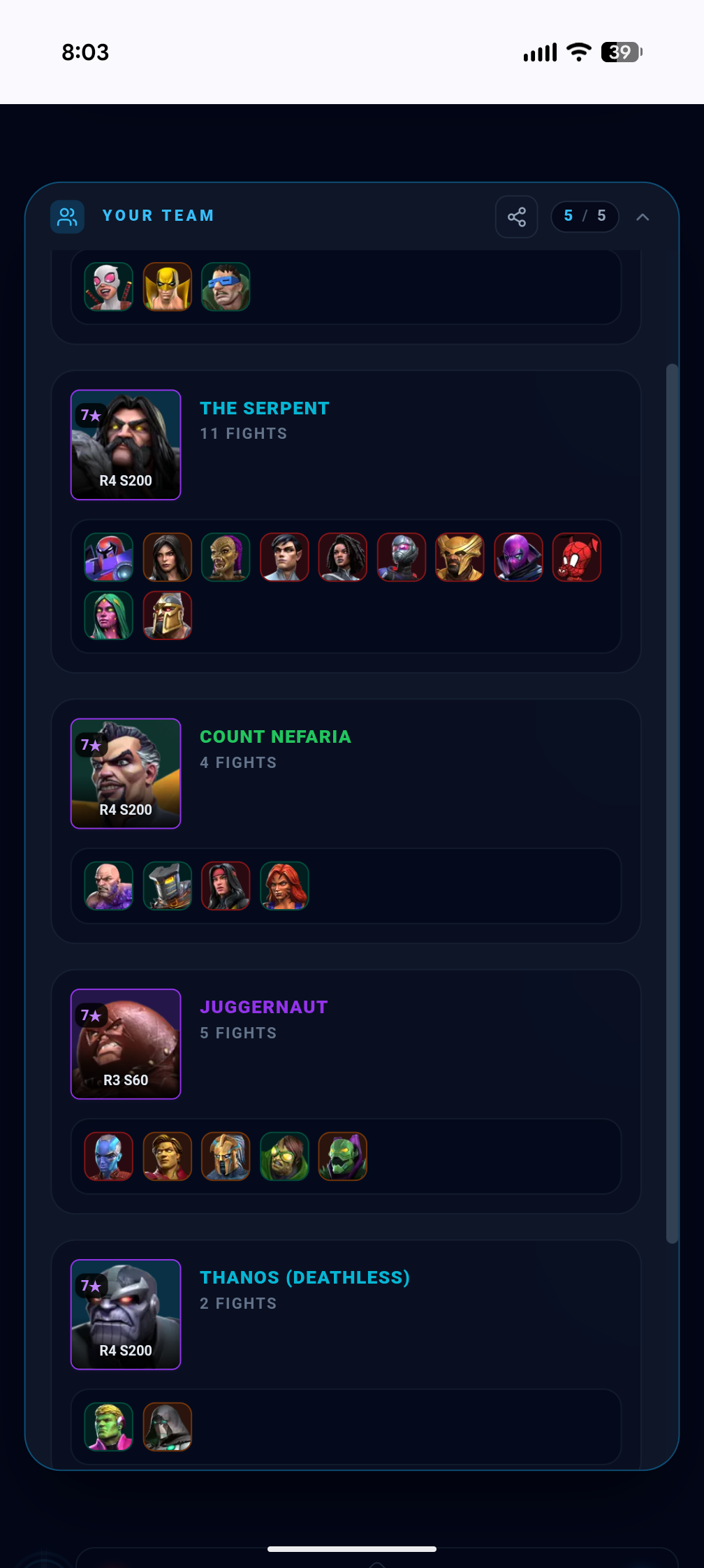Image resolution: width=704 pixels, height=1568 pixels.
Task: Select Thanos (Deathless) champion portrait
Action: [x=126, y=1314]
